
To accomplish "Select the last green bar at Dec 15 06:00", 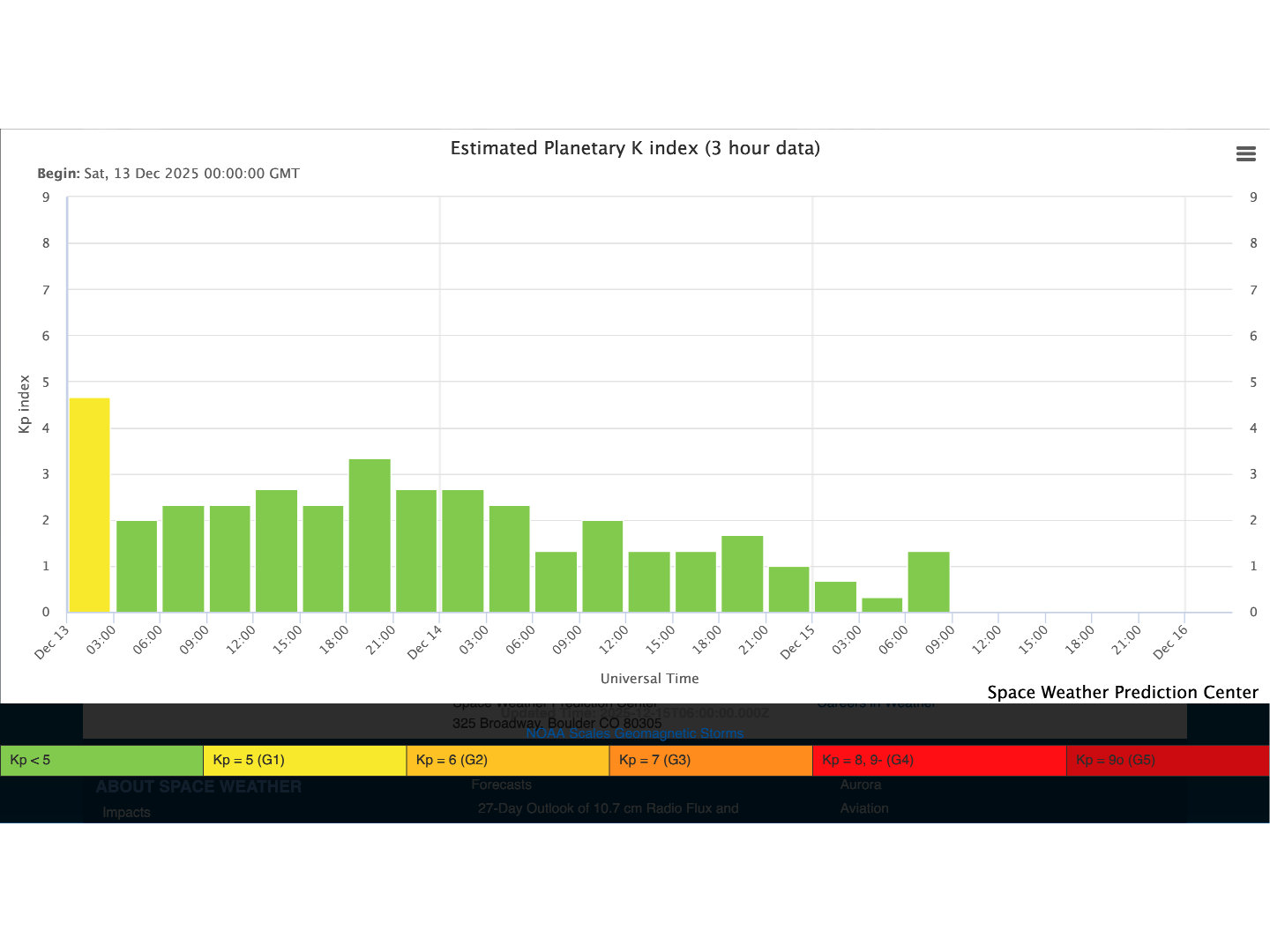I will point(929,582).
